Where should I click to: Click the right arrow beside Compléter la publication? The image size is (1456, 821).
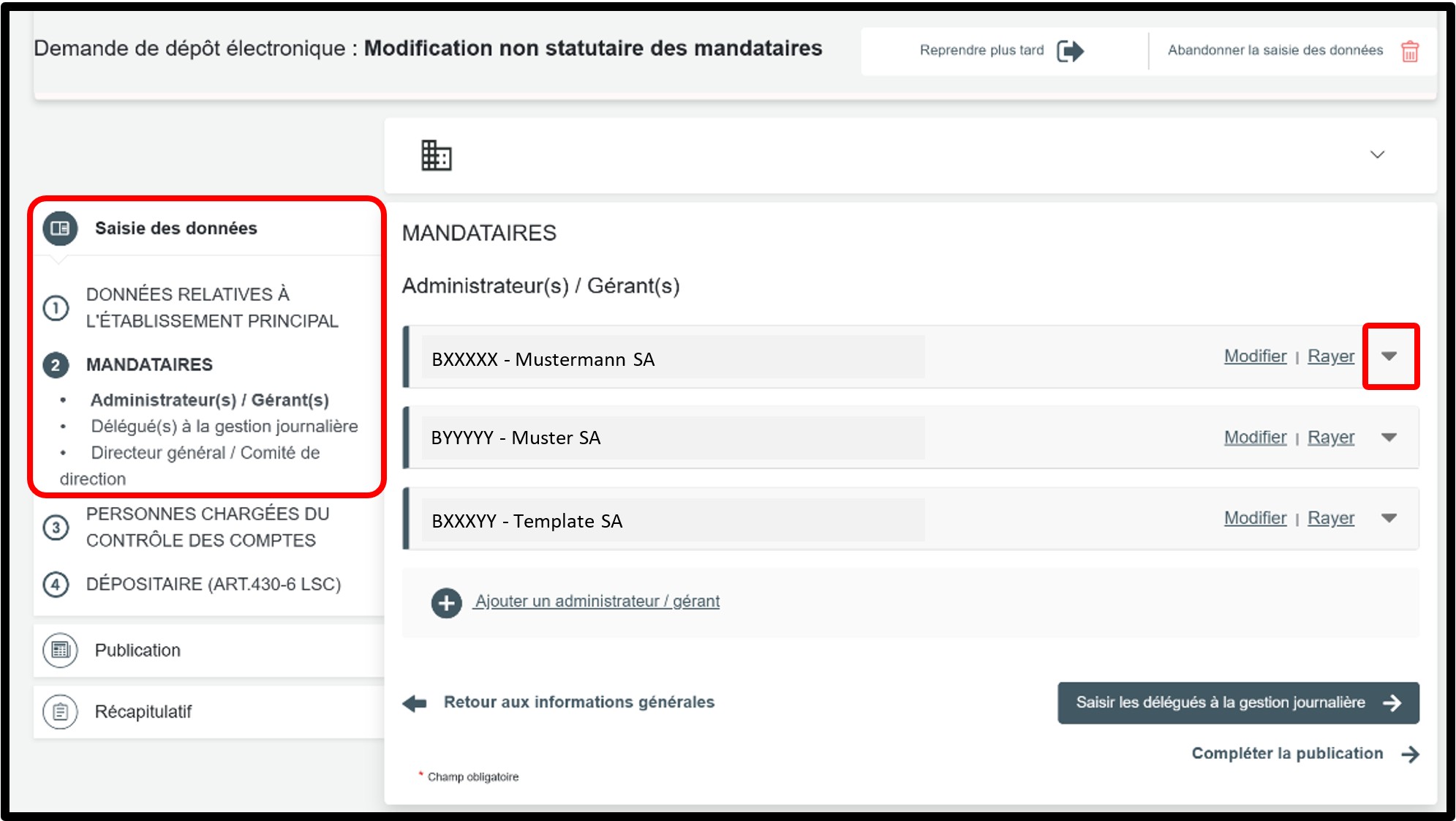1411,754
